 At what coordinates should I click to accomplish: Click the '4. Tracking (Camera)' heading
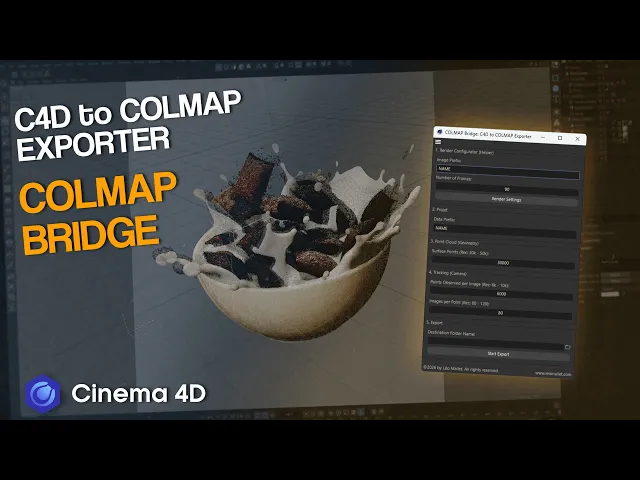(448, 273)
